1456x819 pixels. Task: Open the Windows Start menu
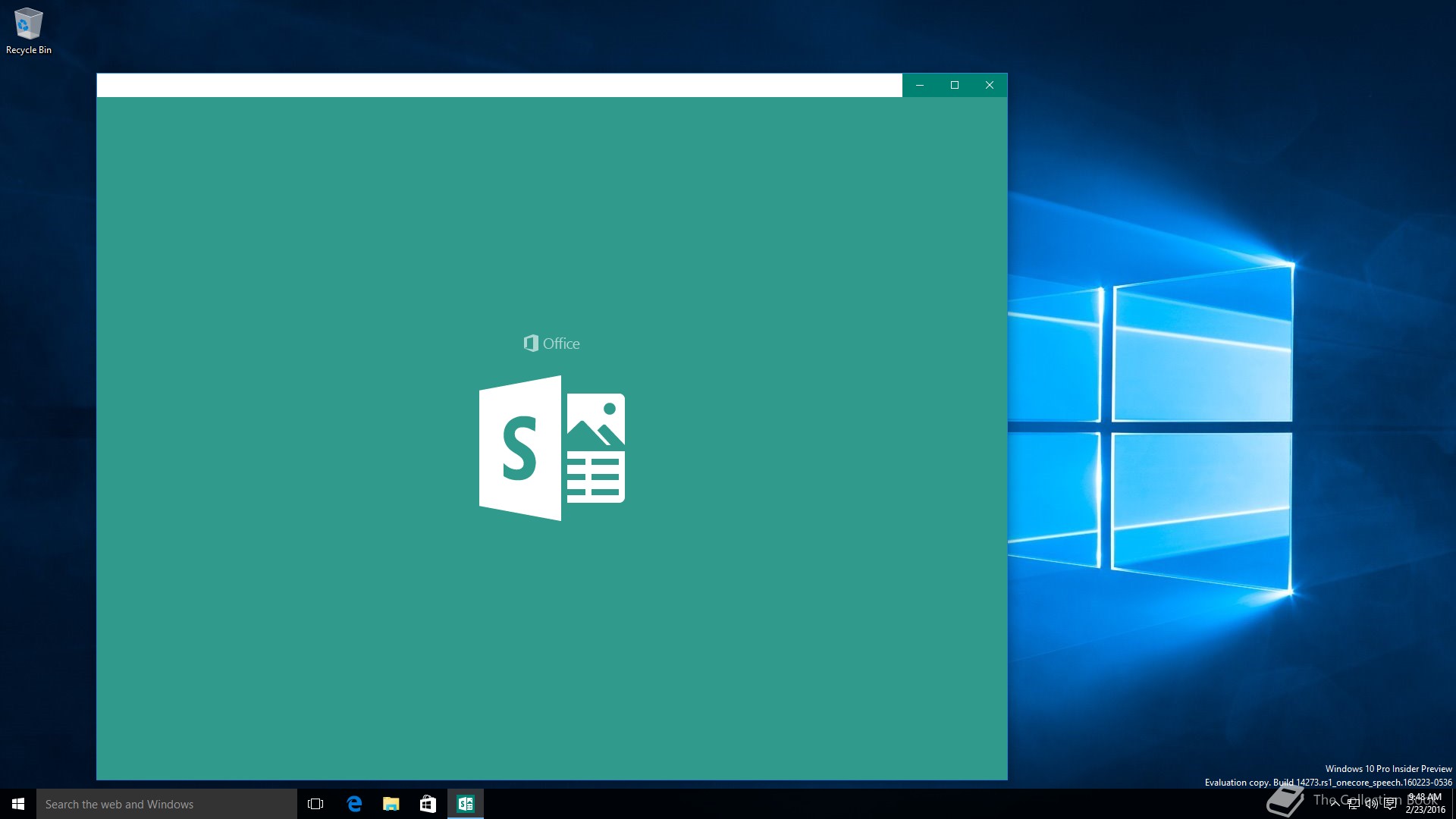[x=18, y=804]
